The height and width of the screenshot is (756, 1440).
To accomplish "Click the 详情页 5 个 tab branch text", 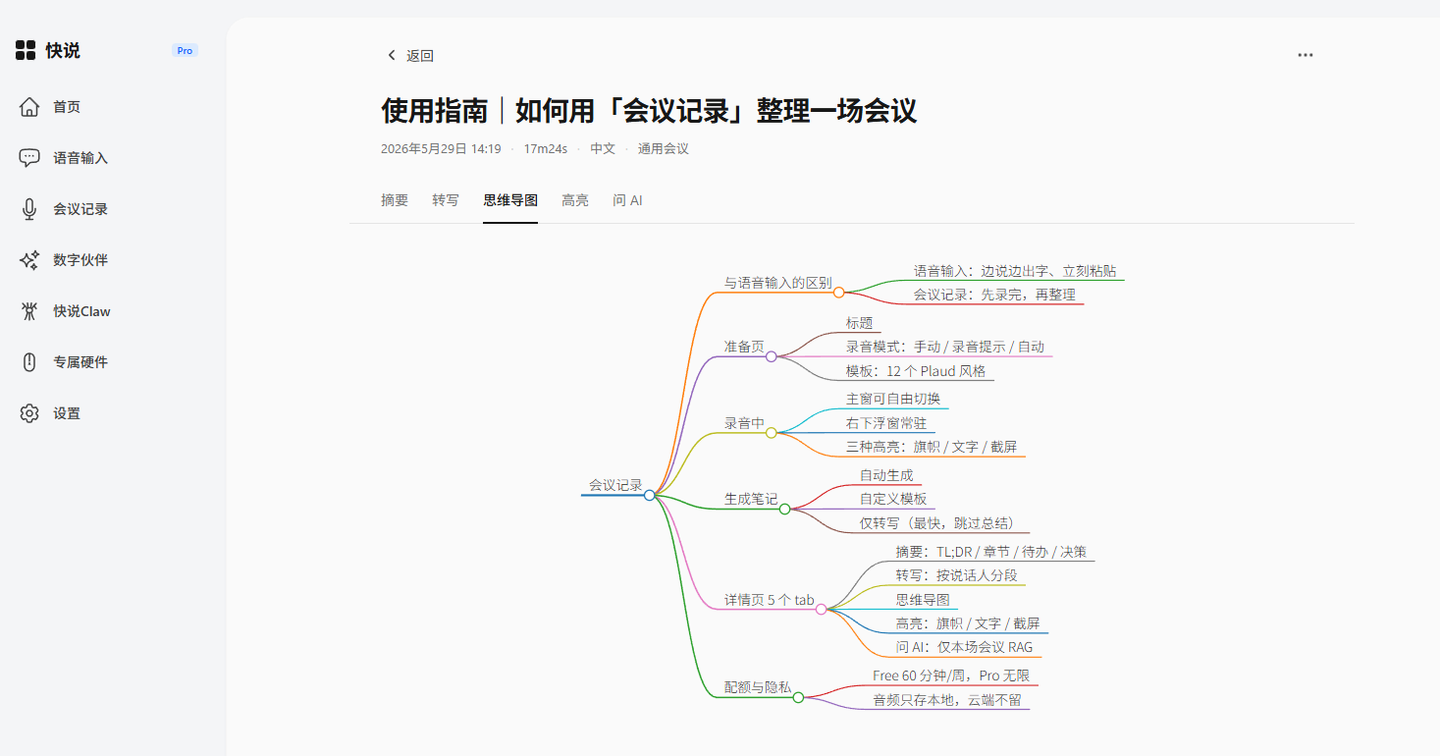I will point(769,601).
